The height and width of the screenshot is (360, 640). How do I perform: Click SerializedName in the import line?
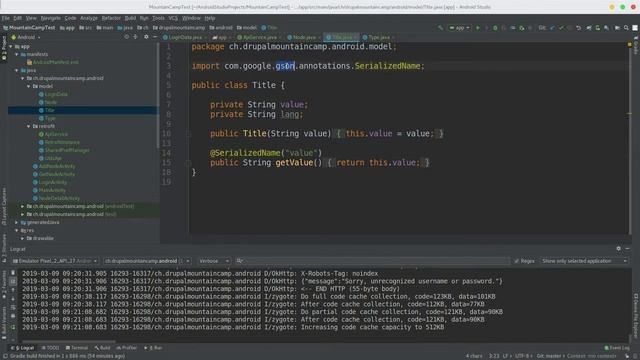(387, 66)
